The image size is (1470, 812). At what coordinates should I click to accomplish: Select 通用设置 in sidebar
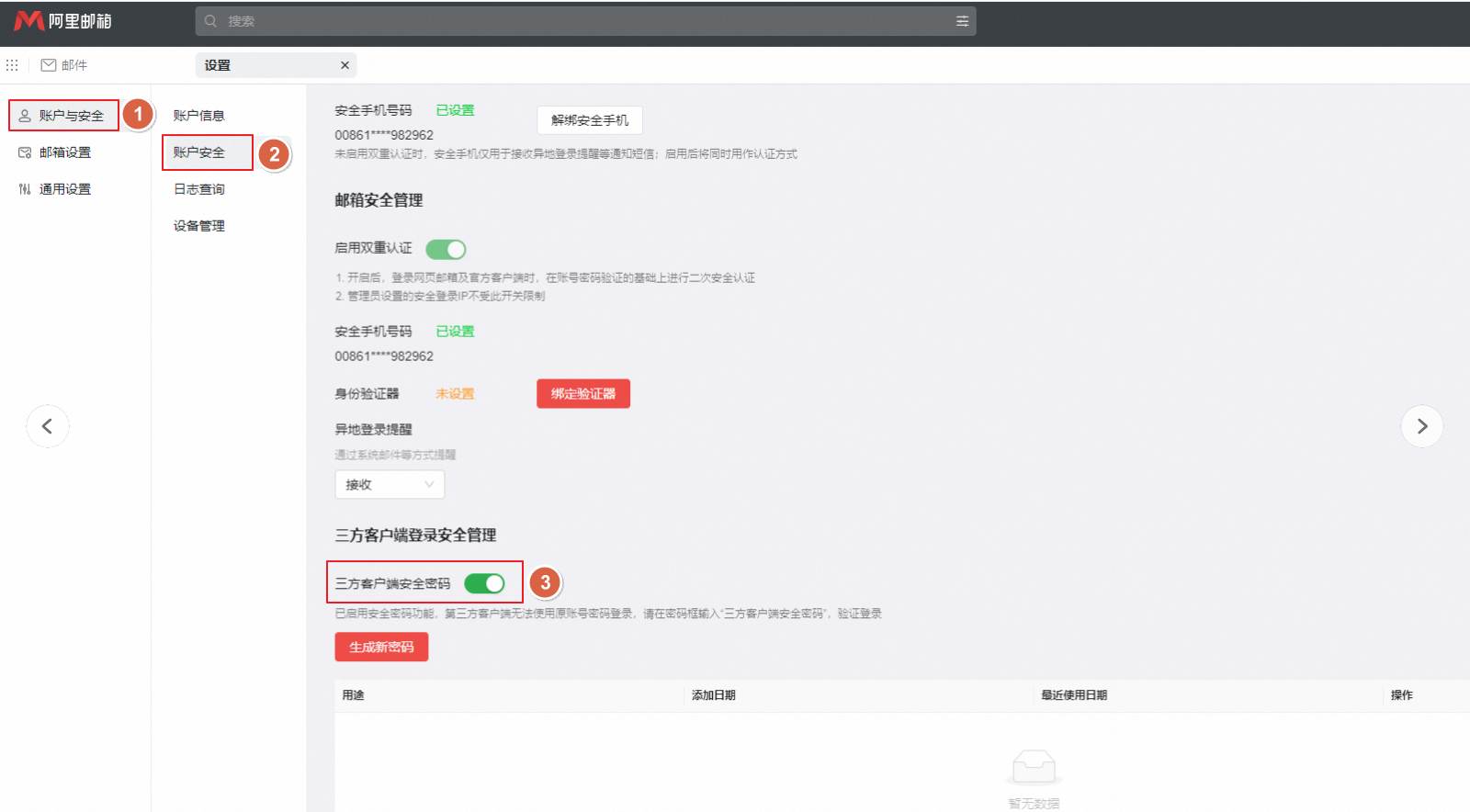pyautogui.click(x=64, y=189)
